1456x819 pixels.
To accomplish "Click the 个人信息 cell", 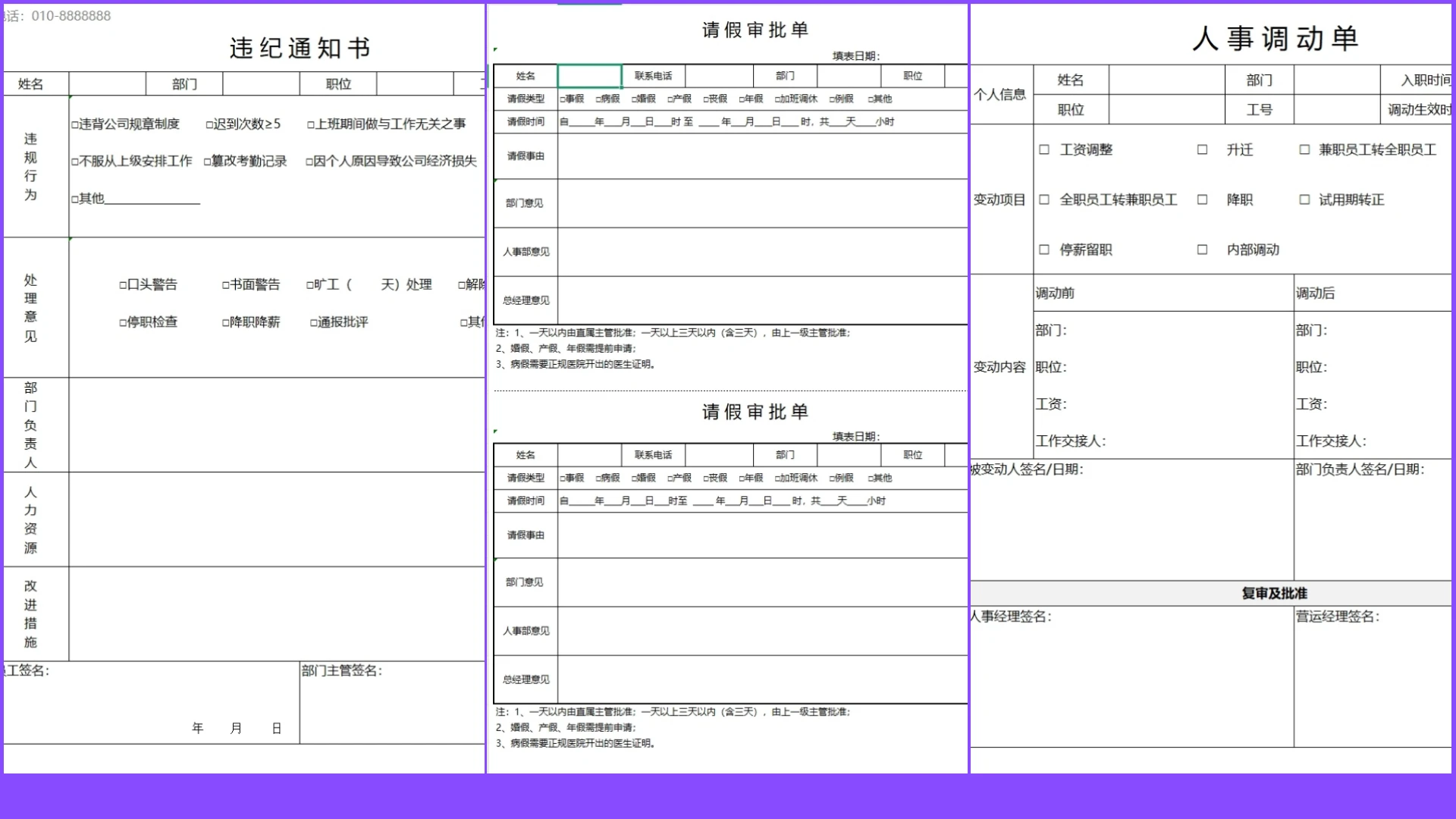I will point(1000,95).
